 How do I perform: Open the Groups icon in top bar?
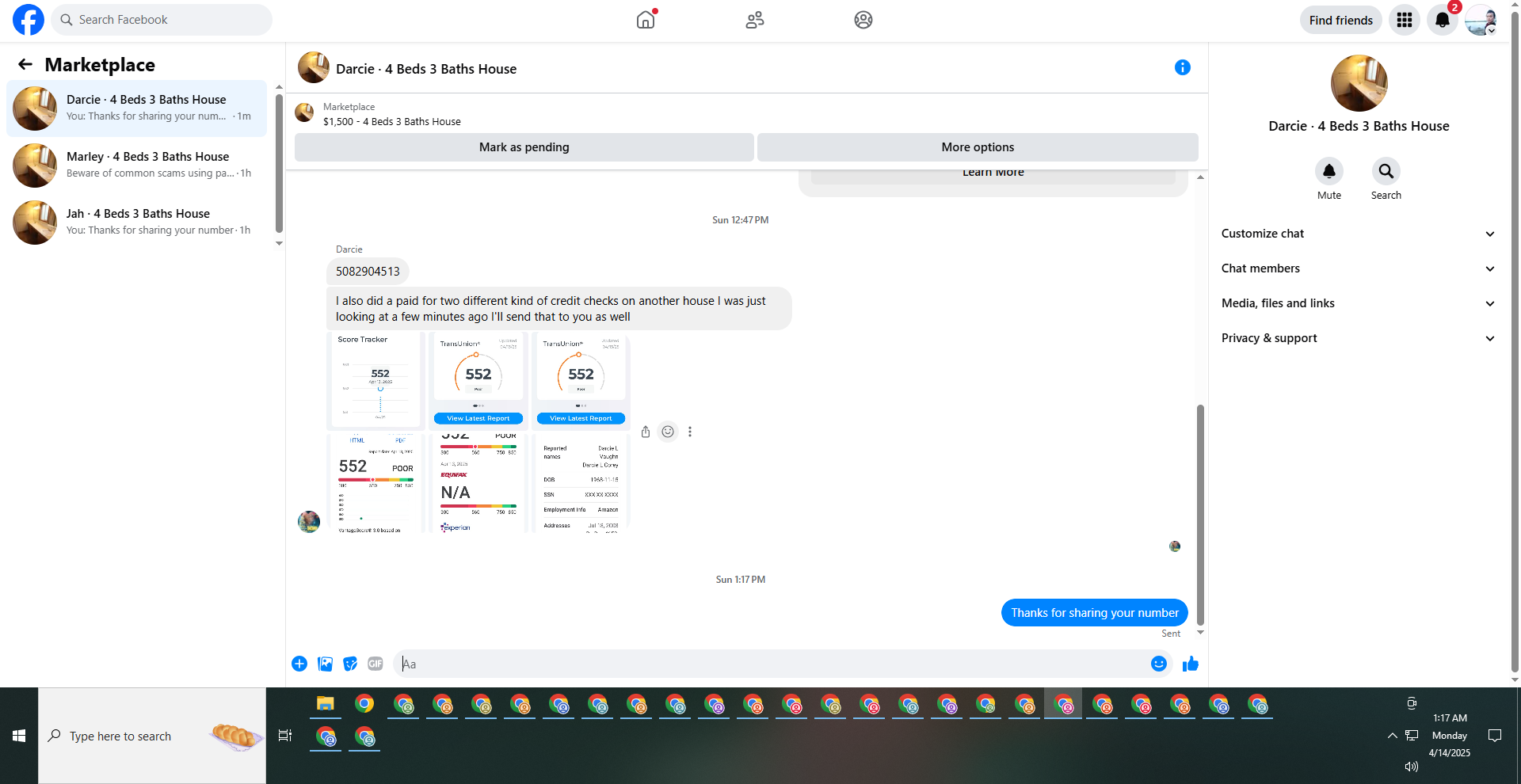(863, 20)
